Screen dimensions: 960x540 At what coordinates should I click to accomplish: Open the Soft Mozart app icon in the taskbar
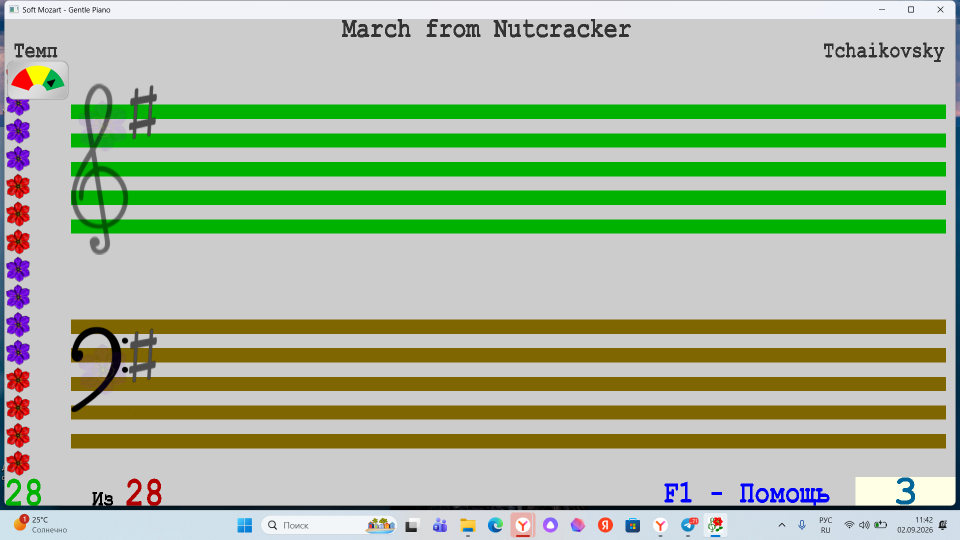715,525
